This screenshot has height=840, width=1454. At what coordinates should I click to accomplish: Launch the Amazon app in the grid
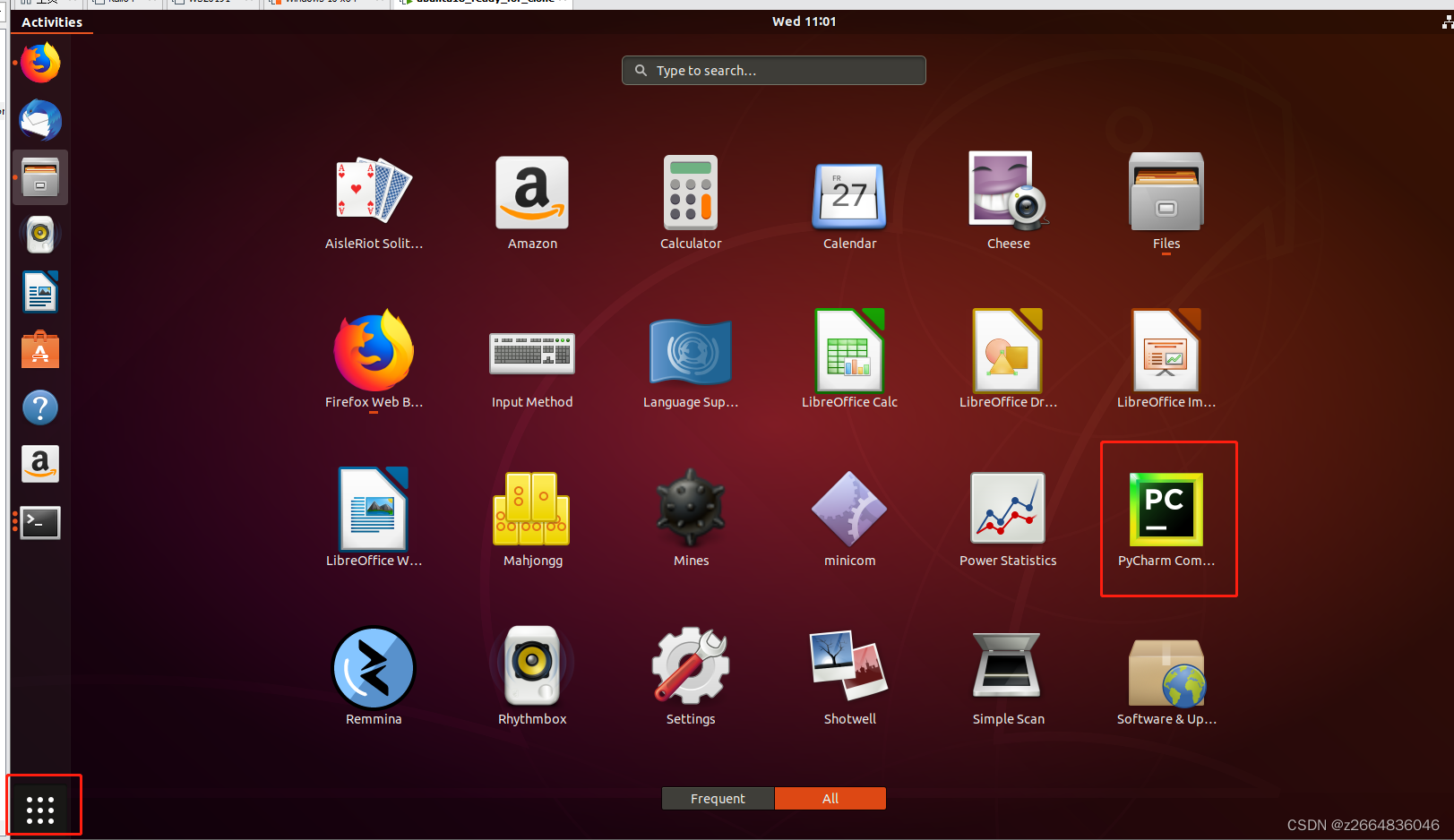tap(532, 202)
